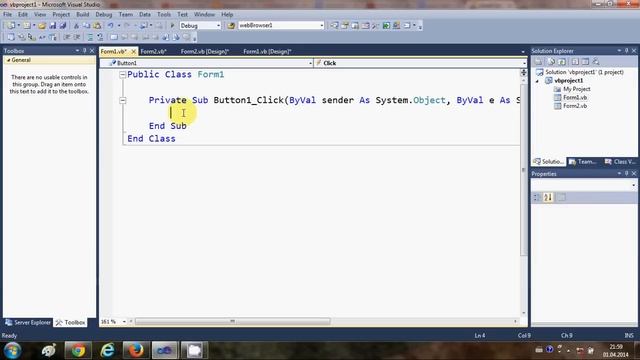
Task: Click the editor split-window handle above scrollbar
Action: point(523,73)
